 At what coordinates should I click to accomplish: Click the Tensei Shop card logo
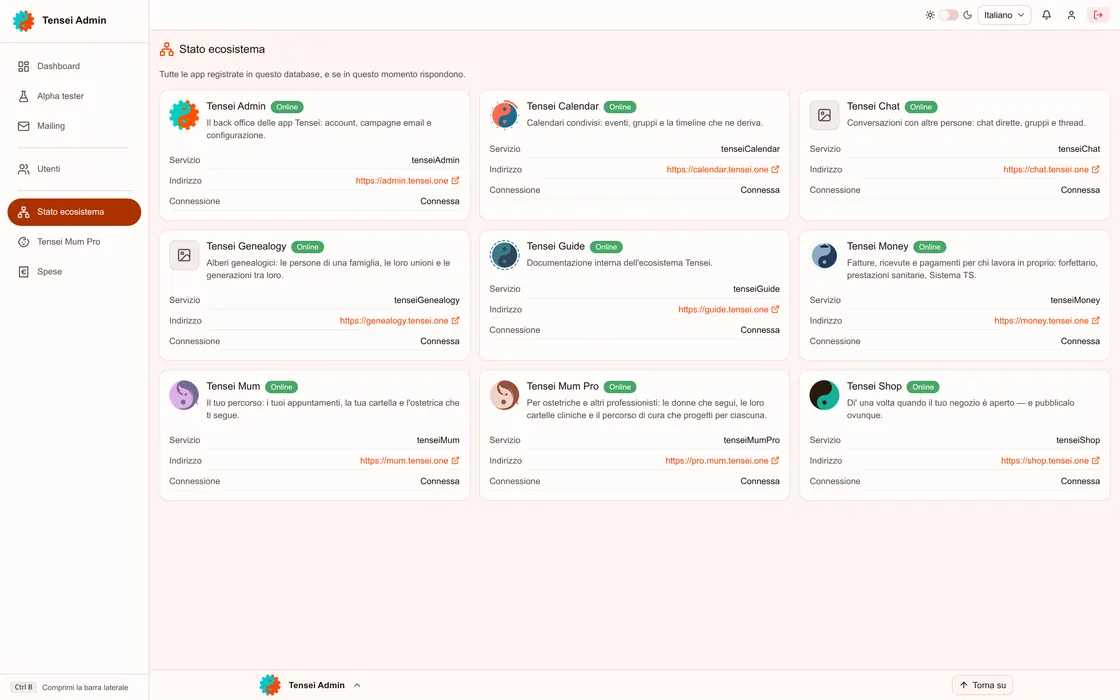coord(824,395)
